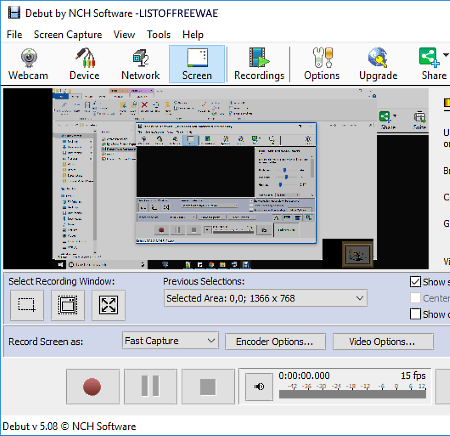This screenshot has width=450, height=436.
Task: Open Record Screen as Fast Capture dropdown
Action: click(x=170, y=341)
